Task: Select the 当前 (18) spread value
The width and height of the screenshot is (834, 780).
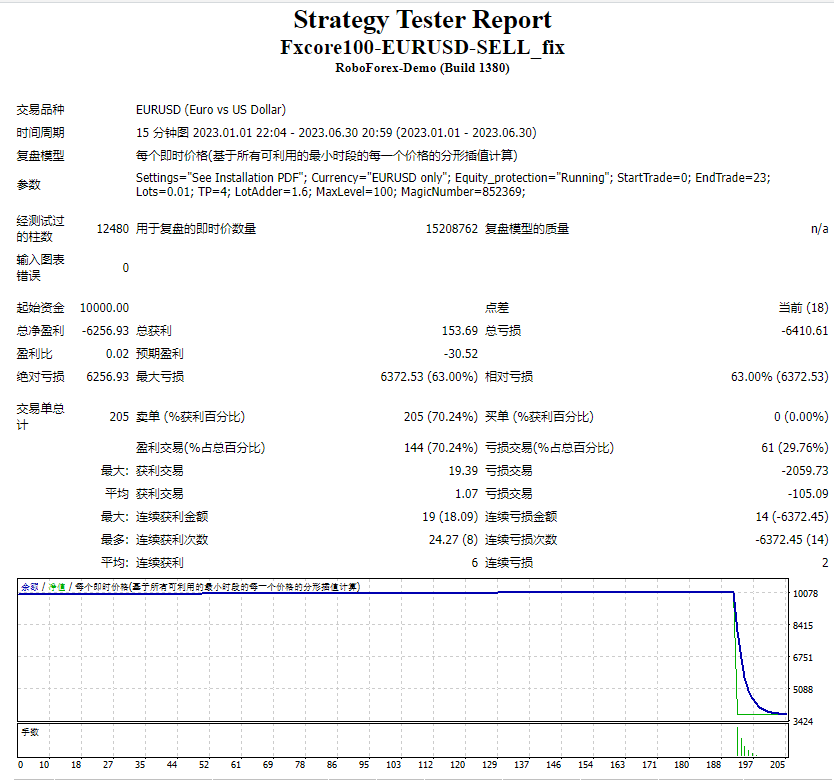Action: [803, 308]
